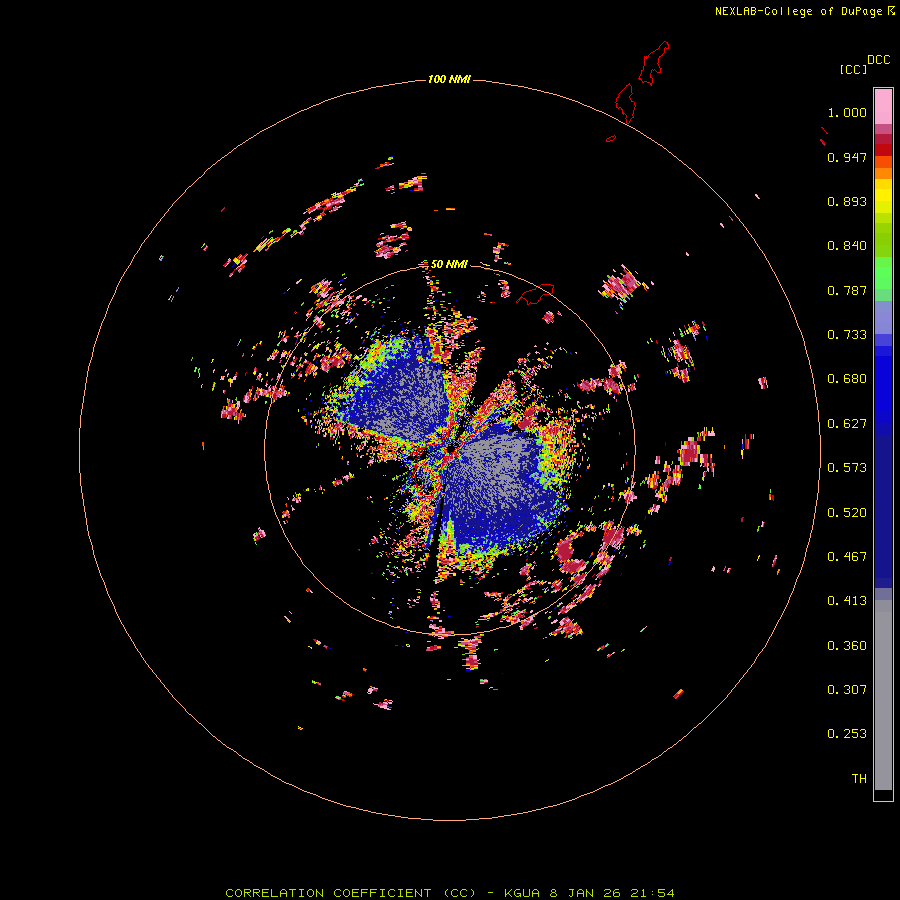This screenshot has height=900, width=900.
Task: Click the 0.680 legend value
Action: pos(847,379)
